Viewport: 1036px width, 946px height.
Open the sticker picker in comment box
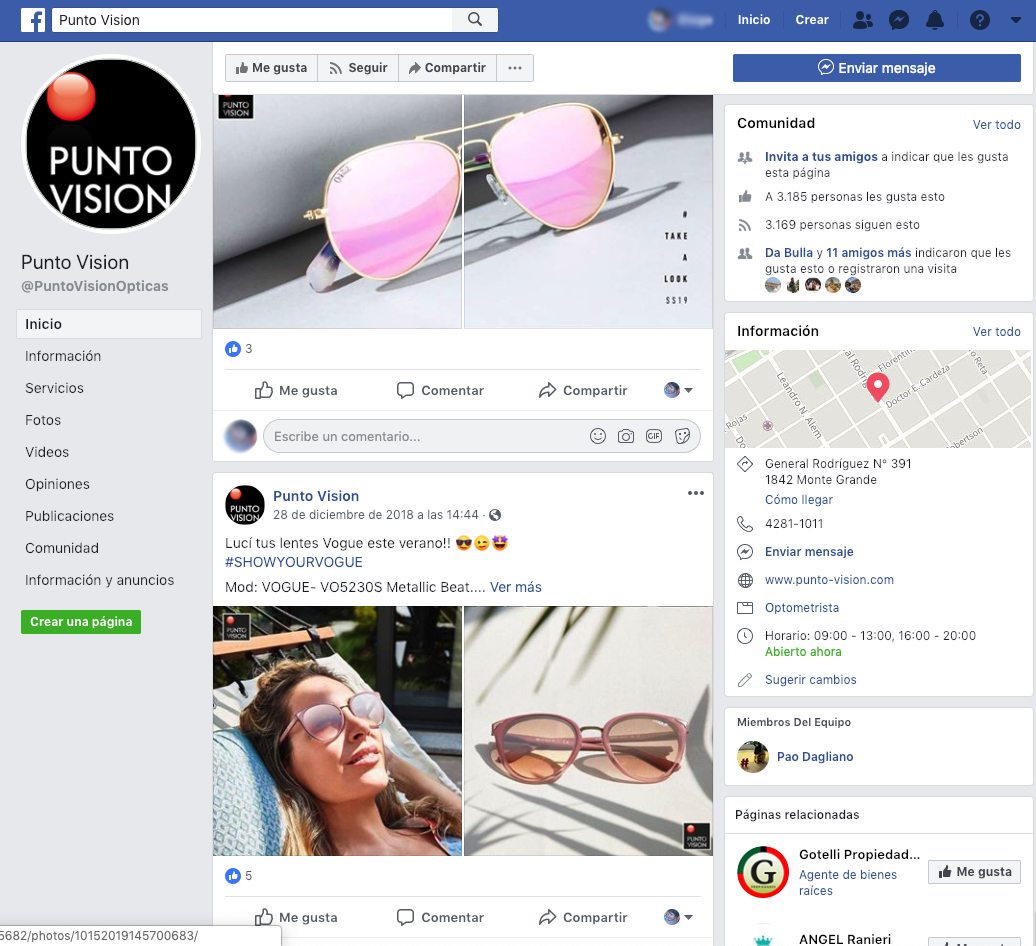click(683, 436)
